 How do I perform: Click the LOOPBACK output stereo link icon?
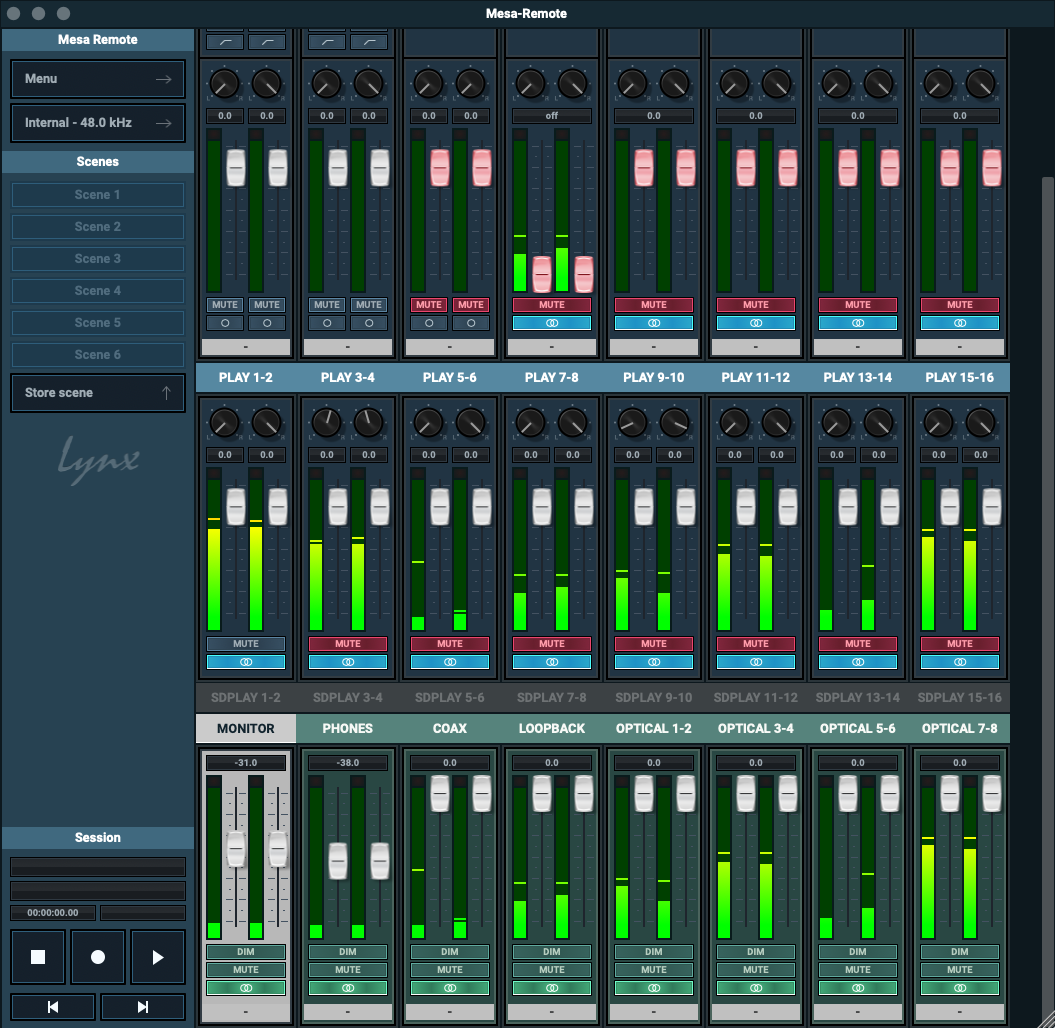click(x=552, y=988)
